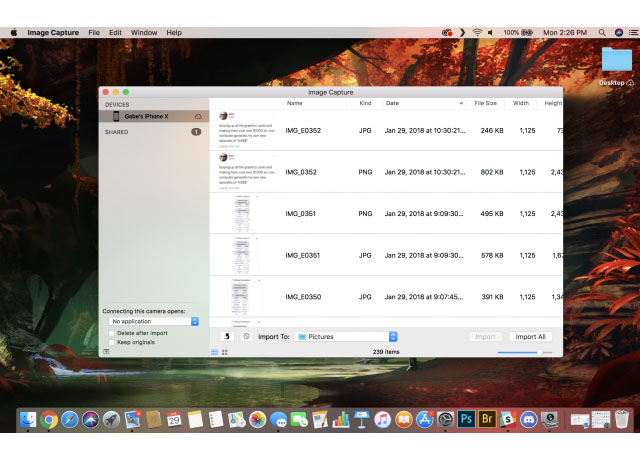Open the Window menu

[144, 32]
